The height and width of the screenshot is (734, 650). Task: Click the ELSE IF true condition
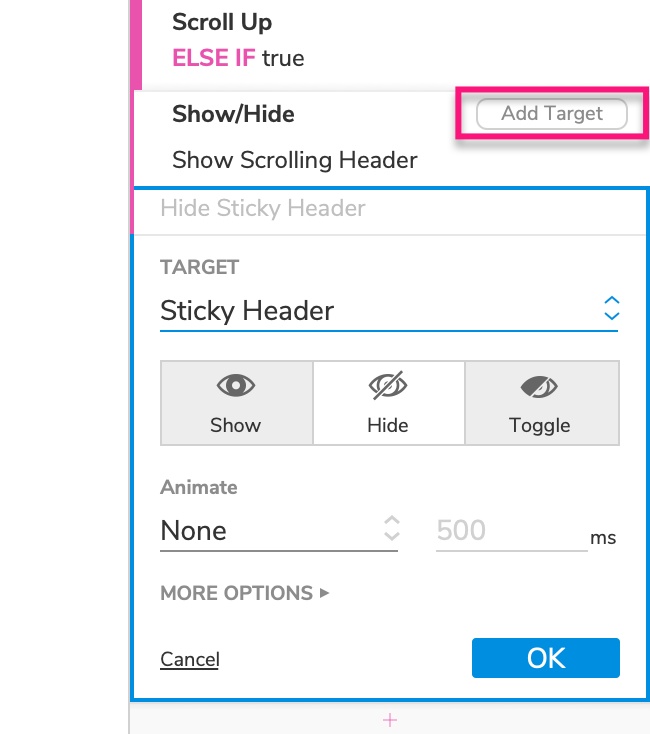[x=238, y=58]
